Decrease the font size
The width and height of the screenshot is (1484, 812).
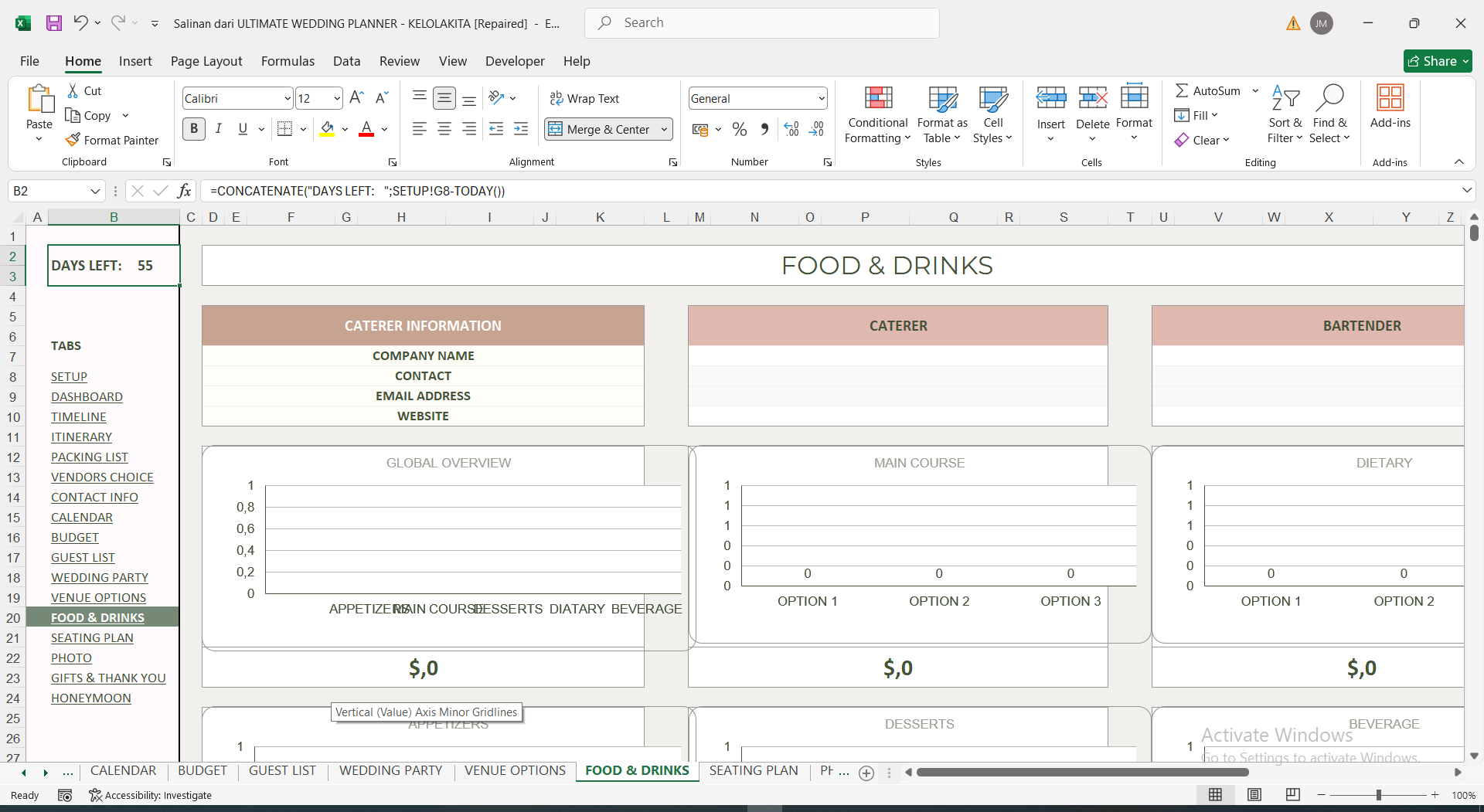pos(382,98)
